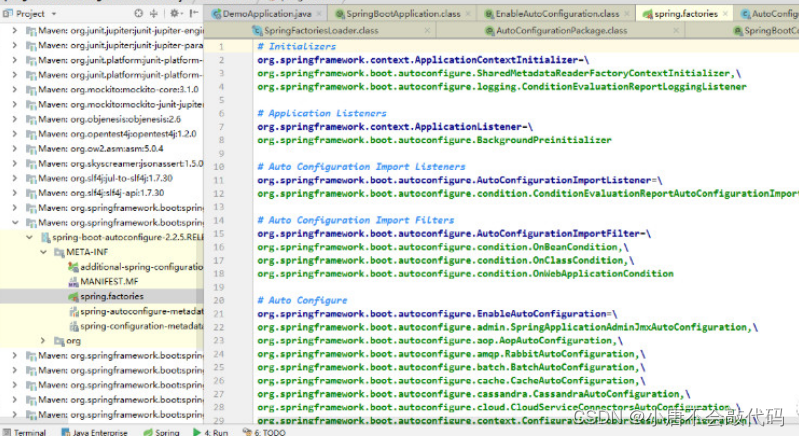
Task: Click the Run play icon in bottom bar
Action: (197, 432)
